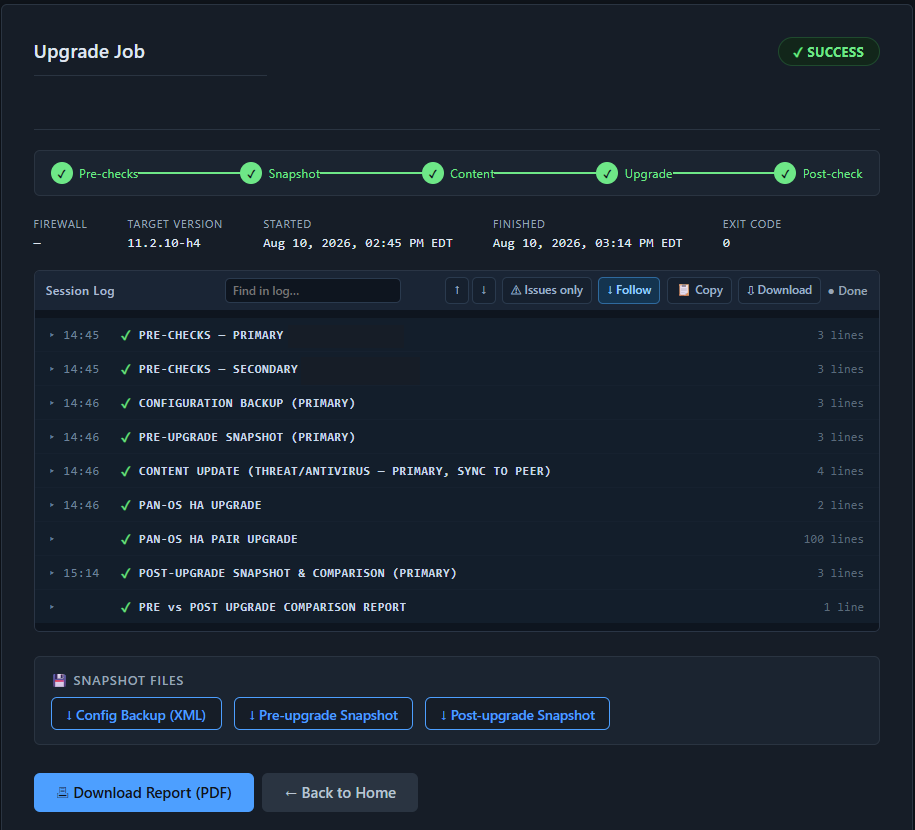Click Download Report (PDF) button
Image resolution: width=915 pixels, height=830 pixels.
[144, 793]
